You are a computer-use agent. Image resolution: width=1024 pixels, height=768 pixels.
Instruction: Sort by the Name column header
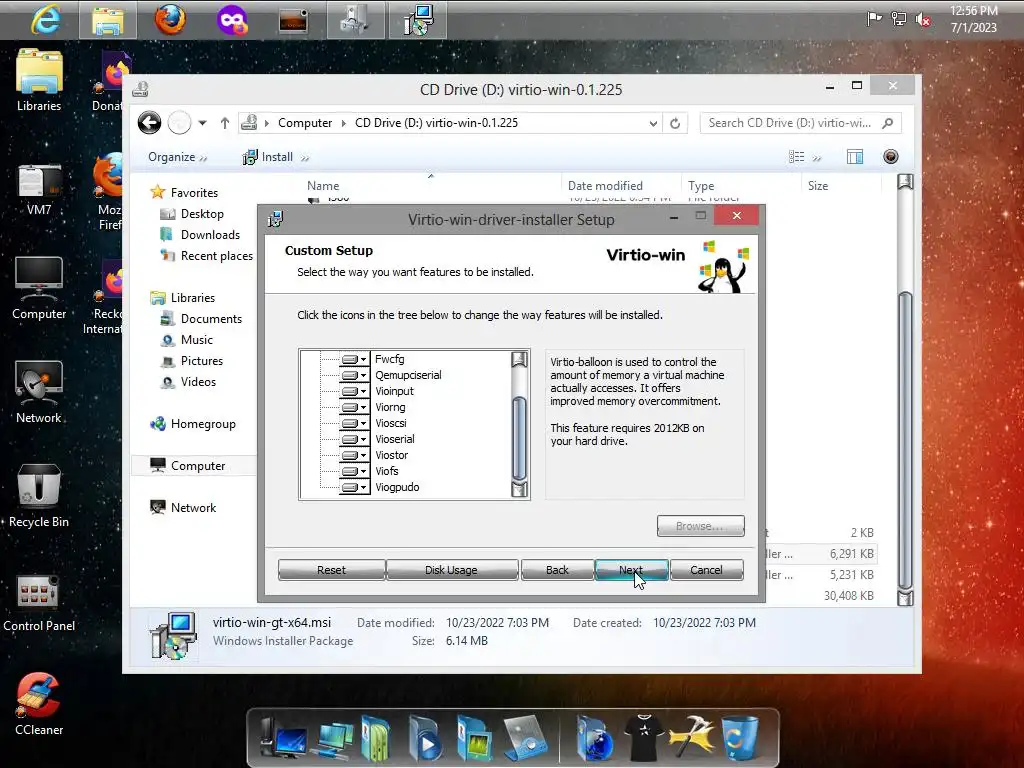click(323, 186)
